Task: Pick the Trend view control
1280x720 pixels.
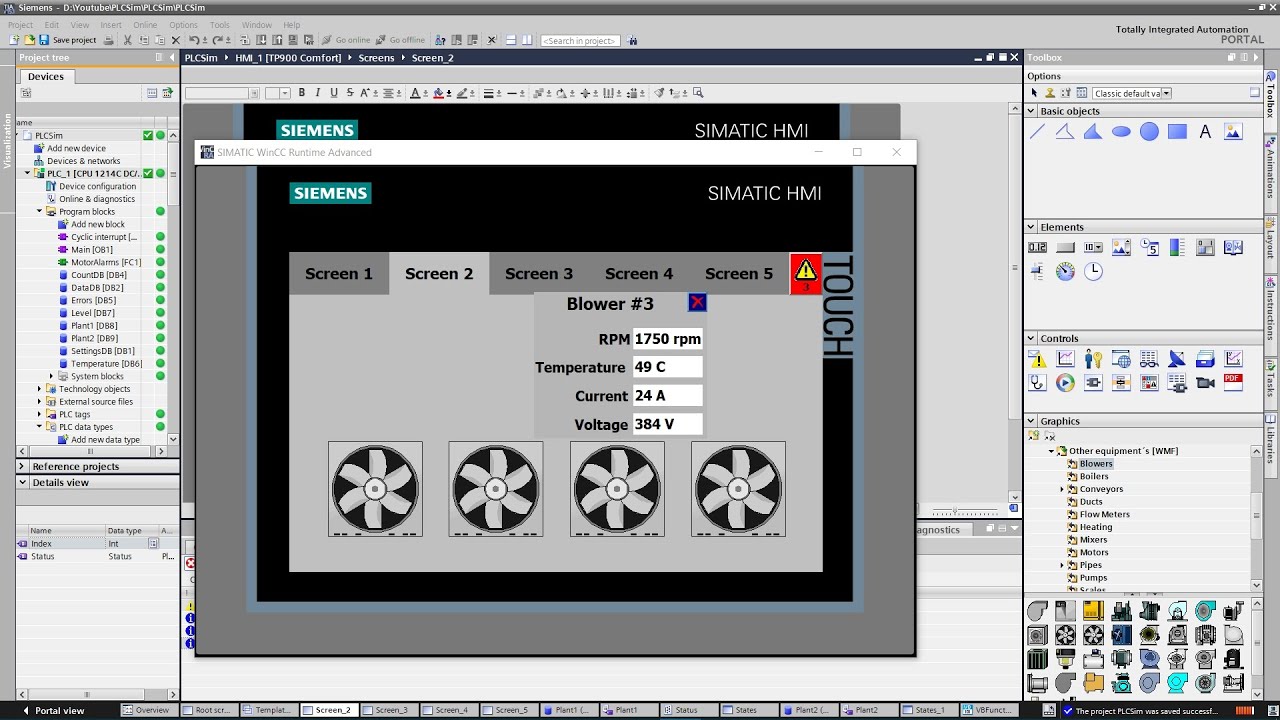Action: 1065,359
